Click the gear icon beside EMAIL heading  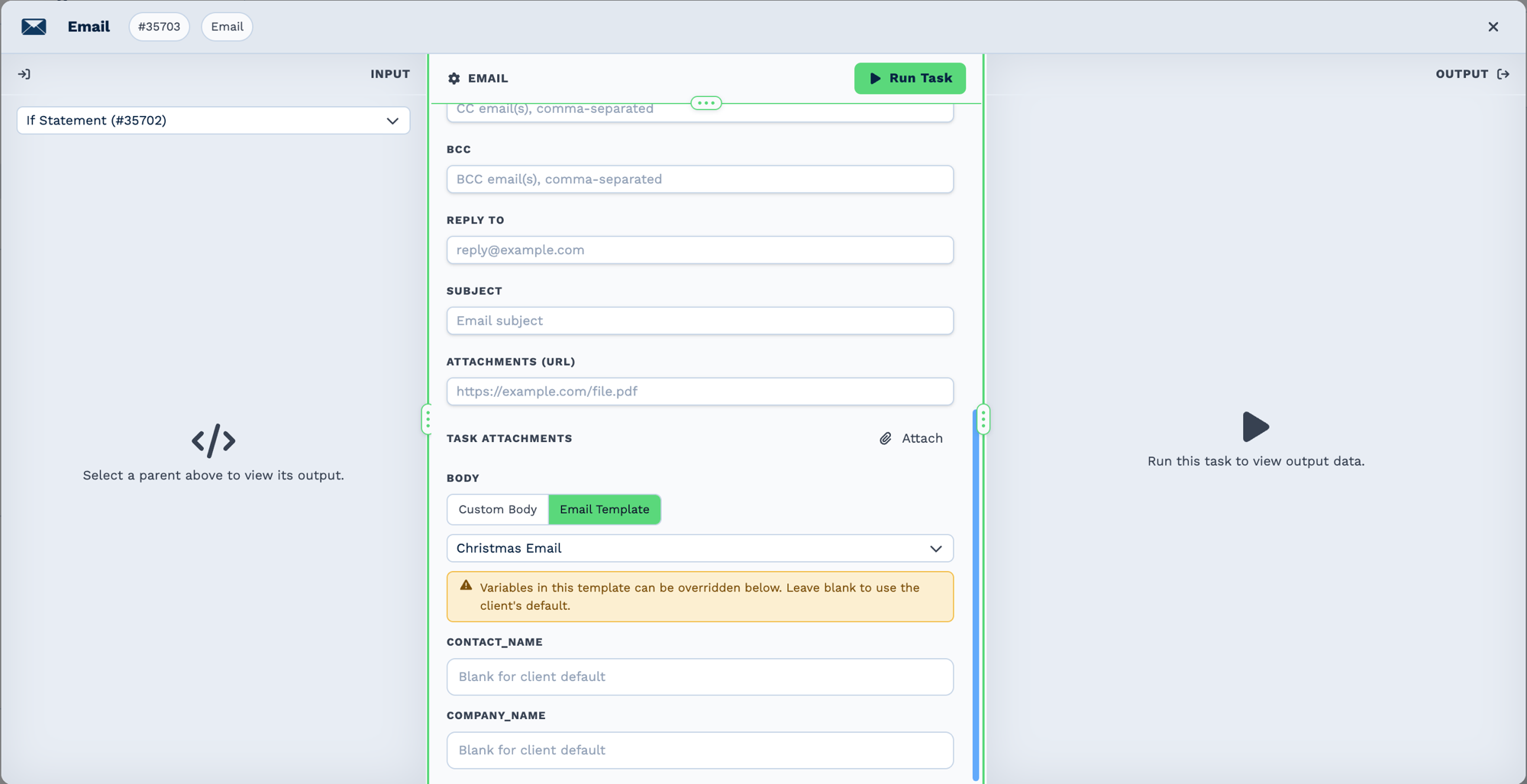point(454,79)
